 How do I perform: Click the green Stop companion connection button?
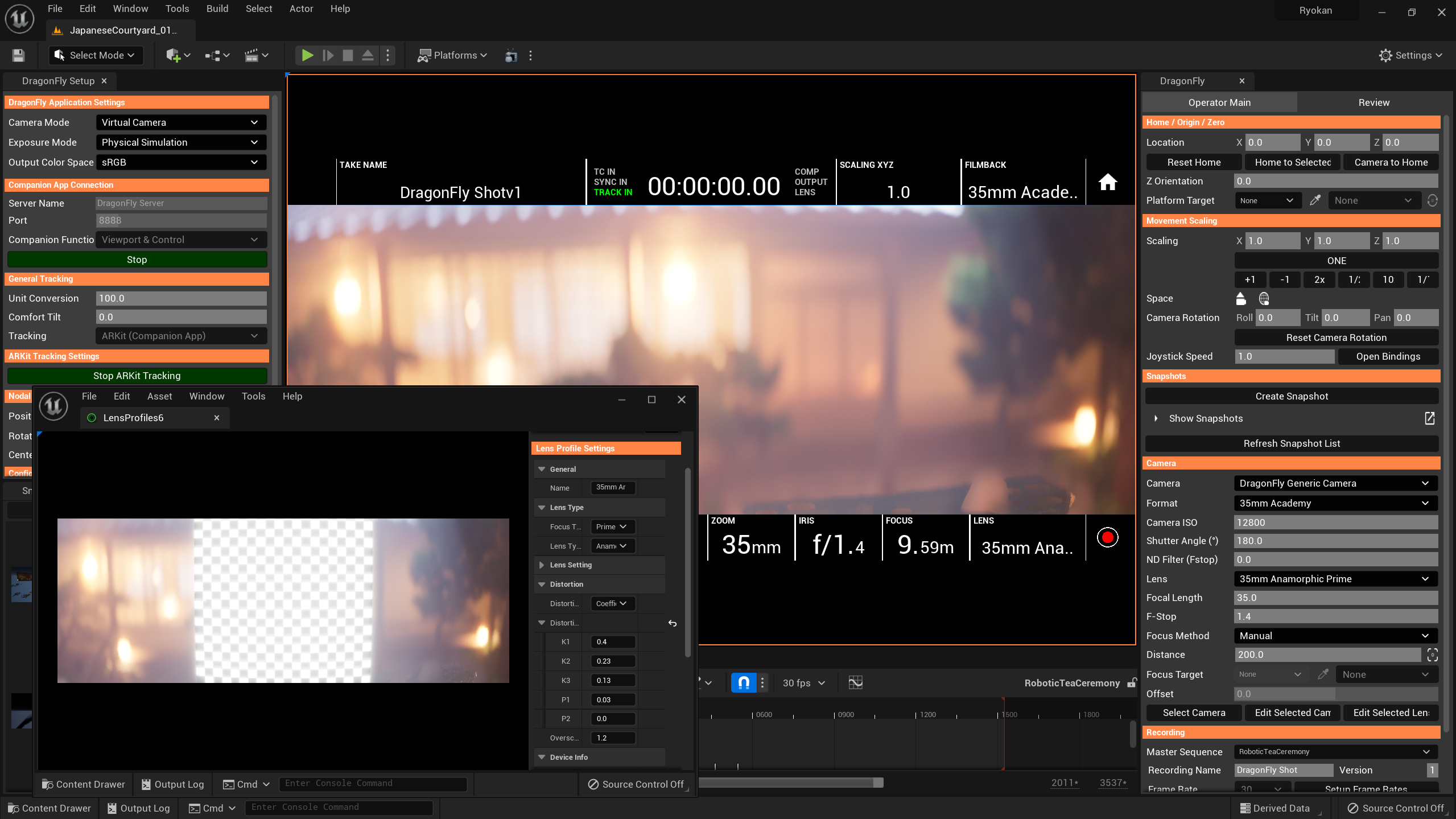pos(137,260)
